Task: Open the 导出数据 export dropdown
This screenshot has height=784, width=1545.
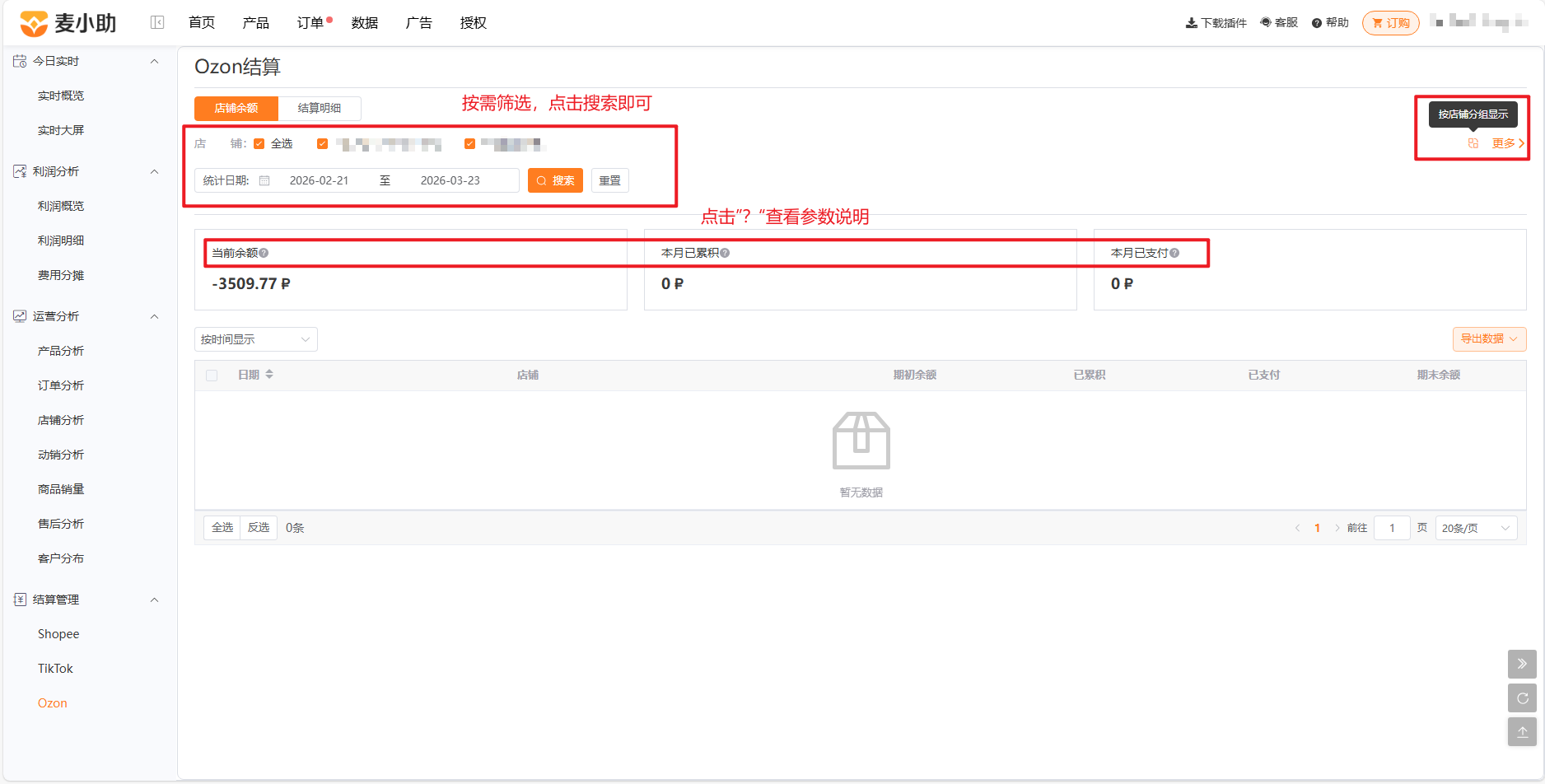Action: pyautogui.click(x=1489, y=339)
